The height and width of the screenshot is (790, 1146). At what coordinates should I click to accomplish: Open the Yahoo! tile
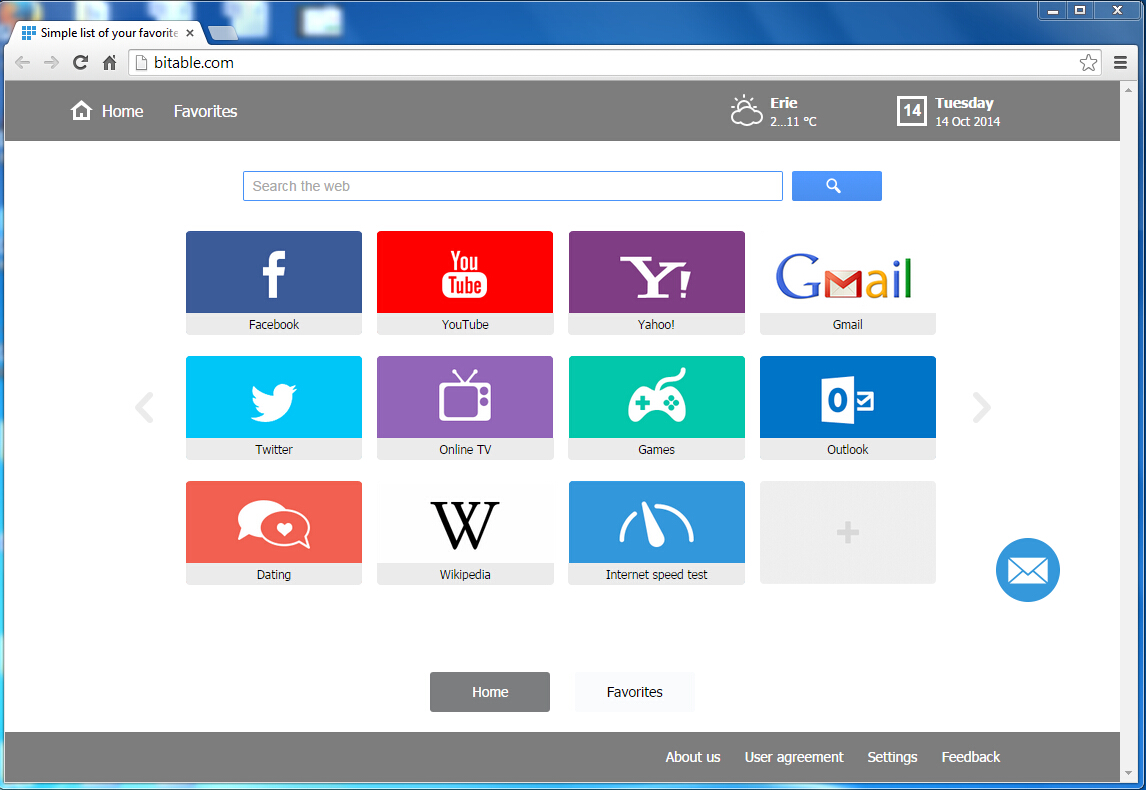[656, 283]
